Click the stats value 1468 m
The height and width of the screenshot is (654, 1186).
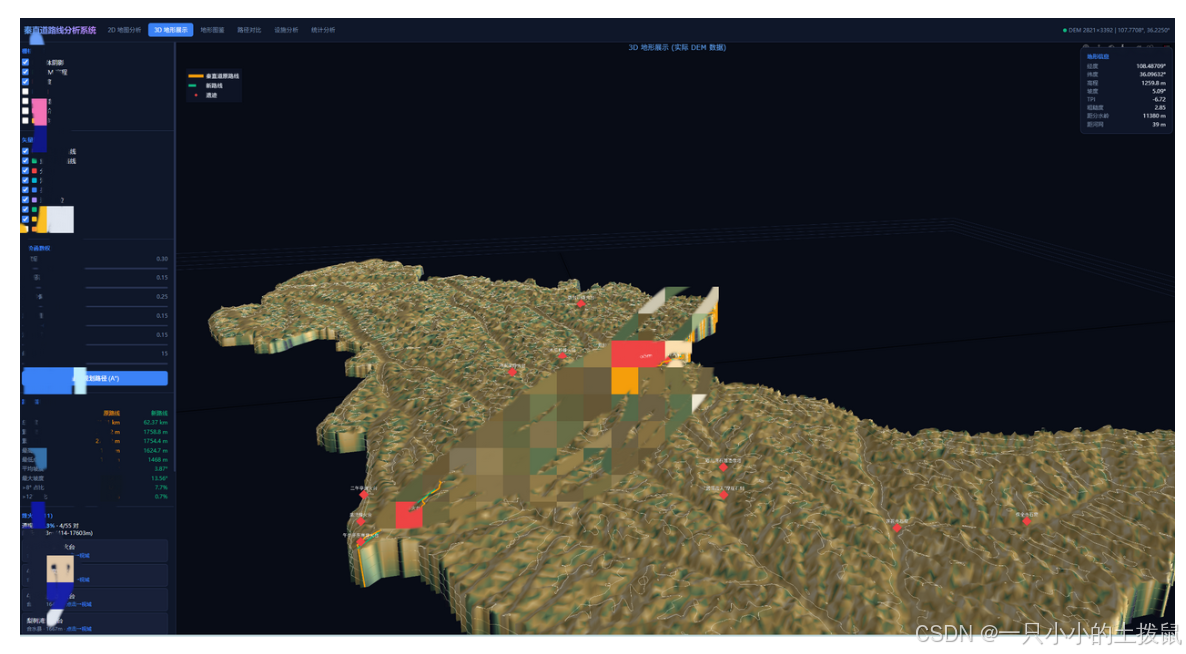click(x=157, y=460)
